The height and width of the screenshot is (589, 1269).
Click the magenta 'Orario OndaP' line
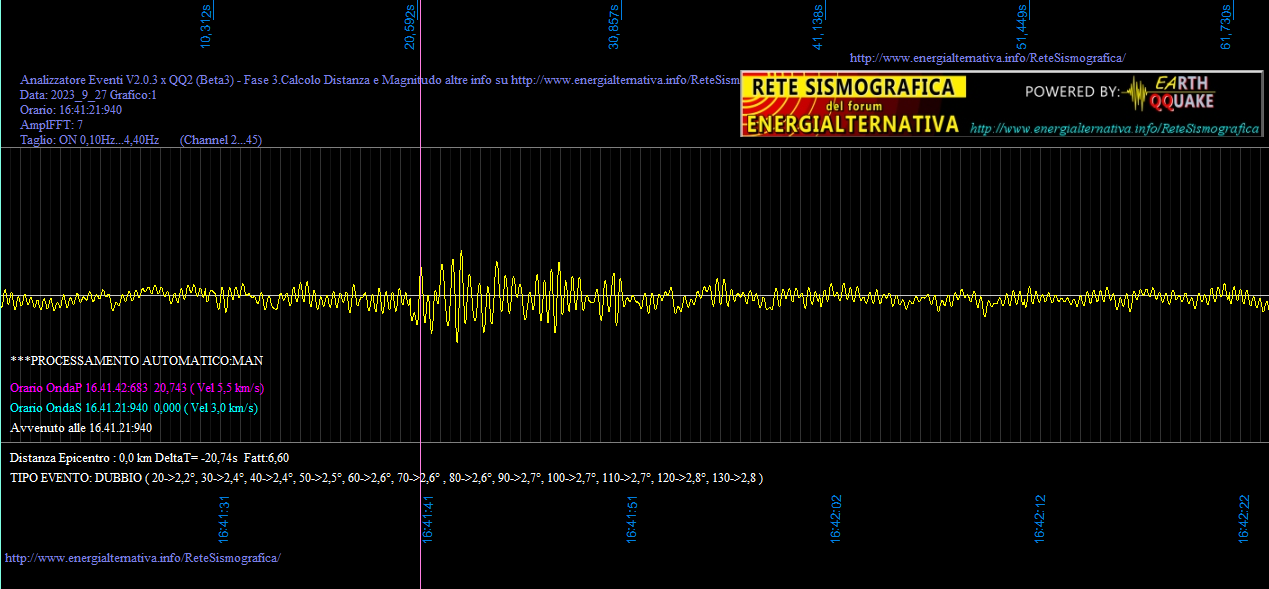137,388
